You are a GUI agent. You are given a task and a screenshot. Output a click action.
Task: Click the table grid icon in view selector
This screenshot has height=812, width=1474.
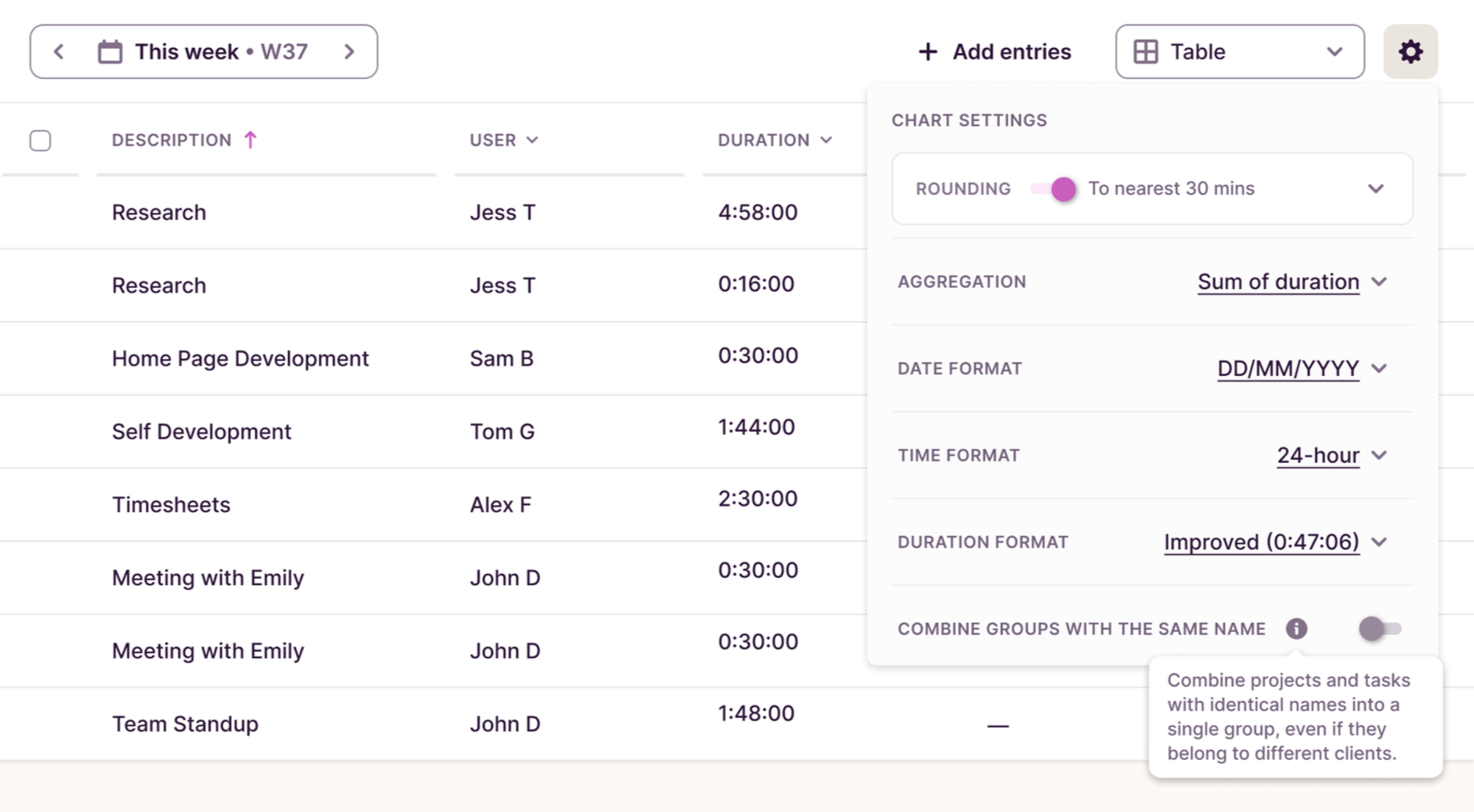point(1145,51)
